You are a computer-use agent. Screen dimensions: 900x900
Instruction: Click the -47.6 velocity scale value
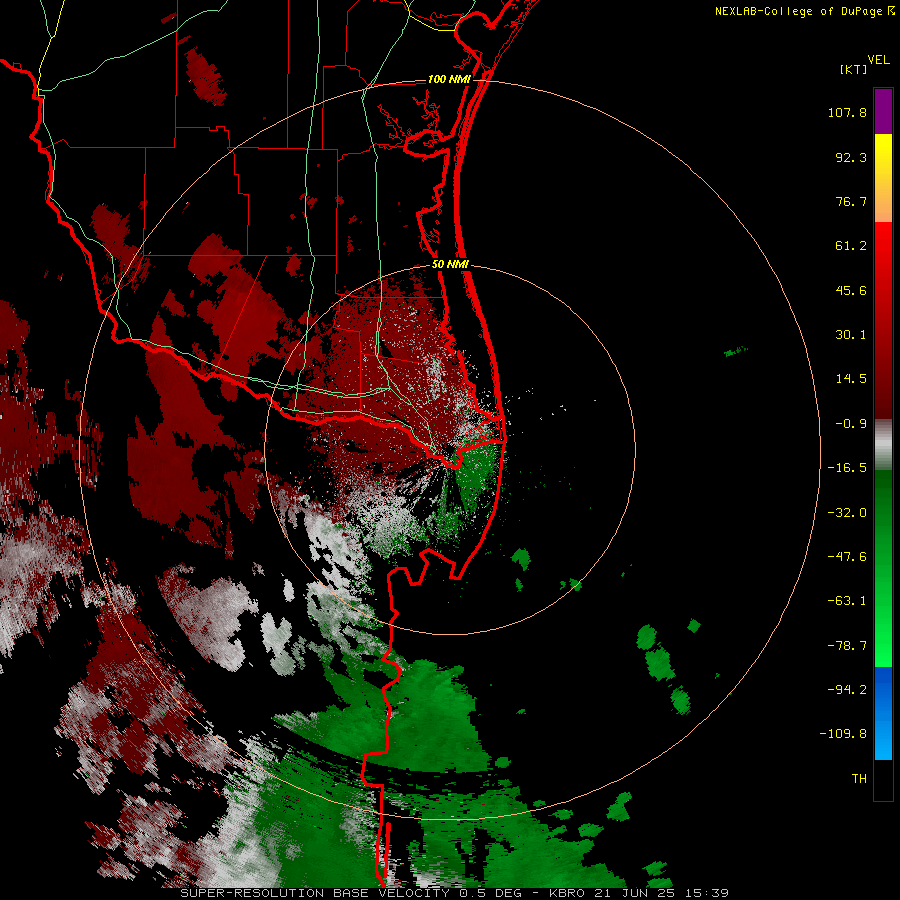click(x=847, y=557)
